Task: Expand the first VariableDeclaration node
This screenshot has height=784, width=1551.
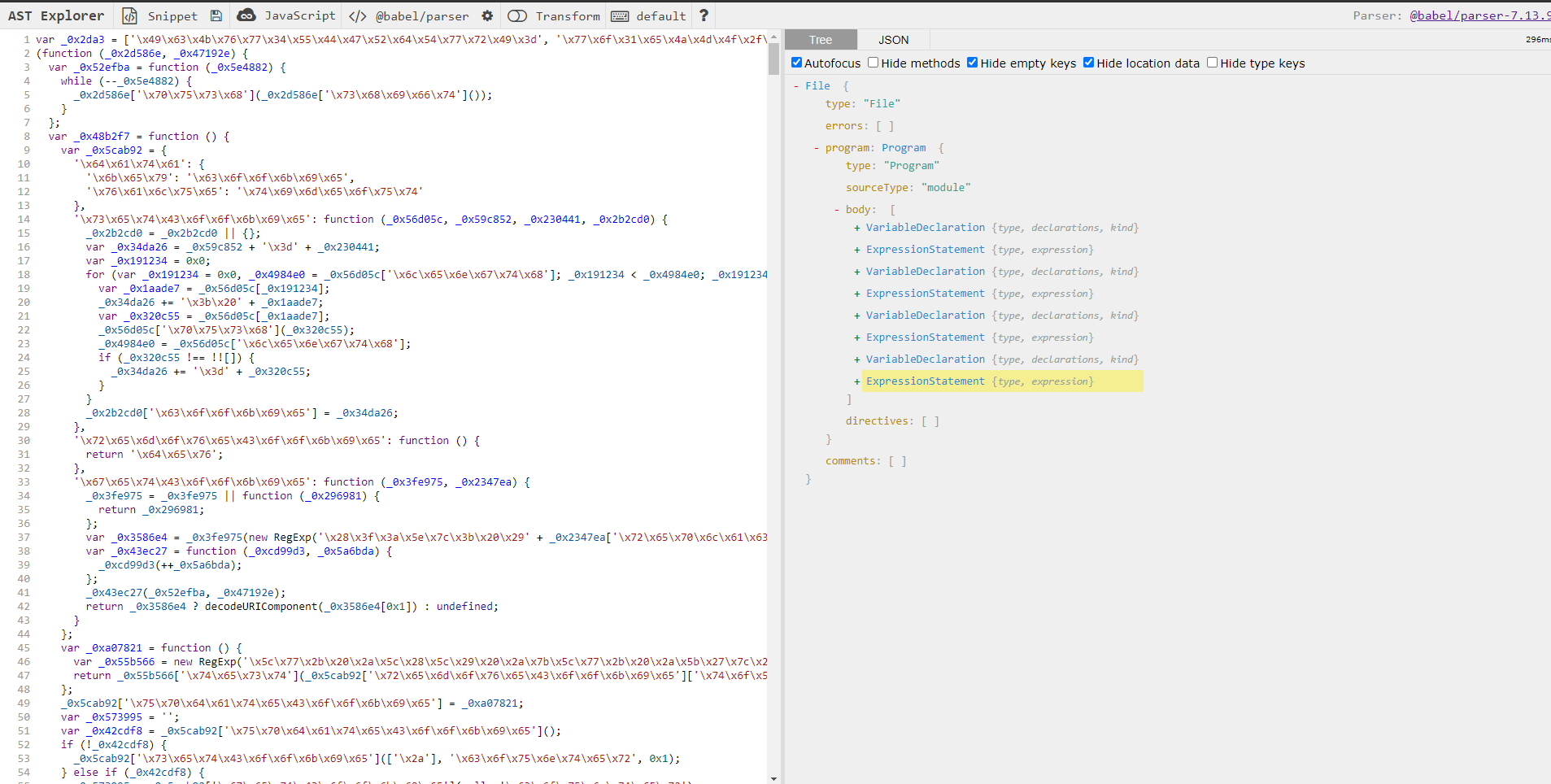Action: [x=857, y=228]
